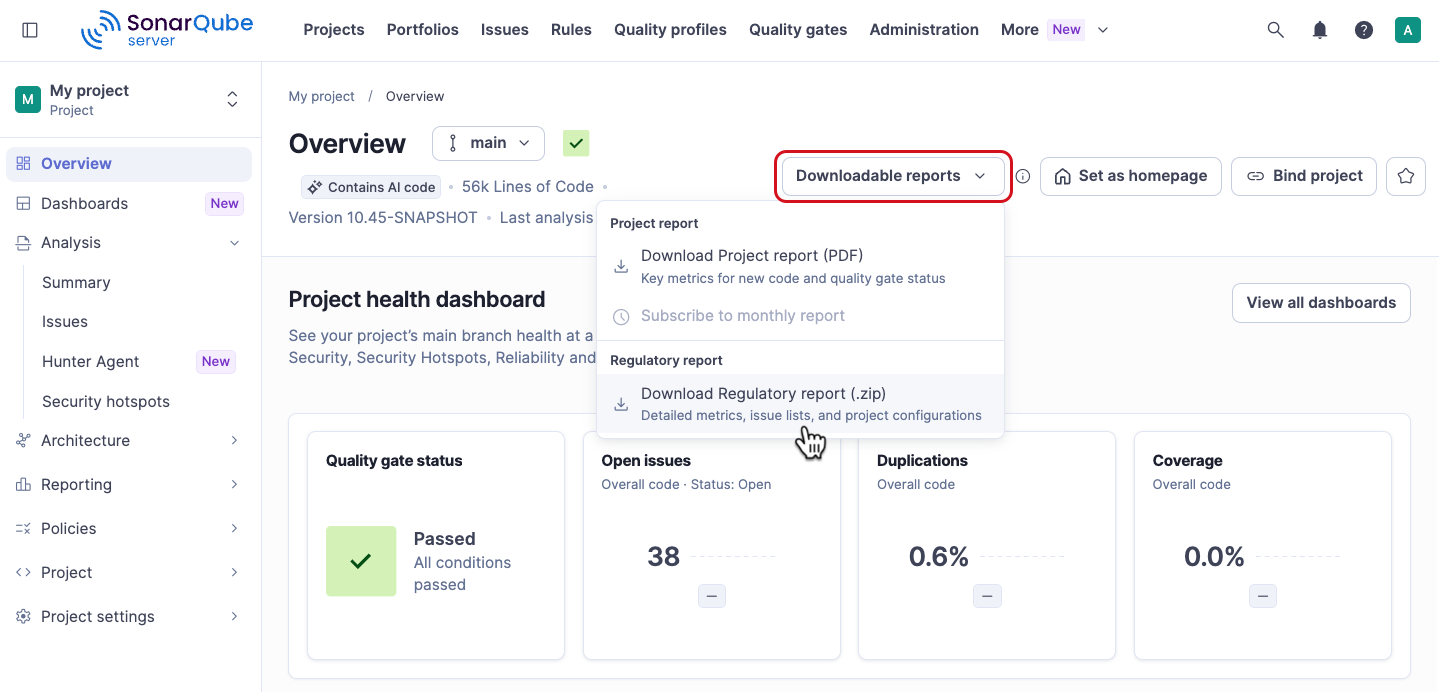Expand the More menu in top navigation
1439x692 pixels.
point(1055,30)
